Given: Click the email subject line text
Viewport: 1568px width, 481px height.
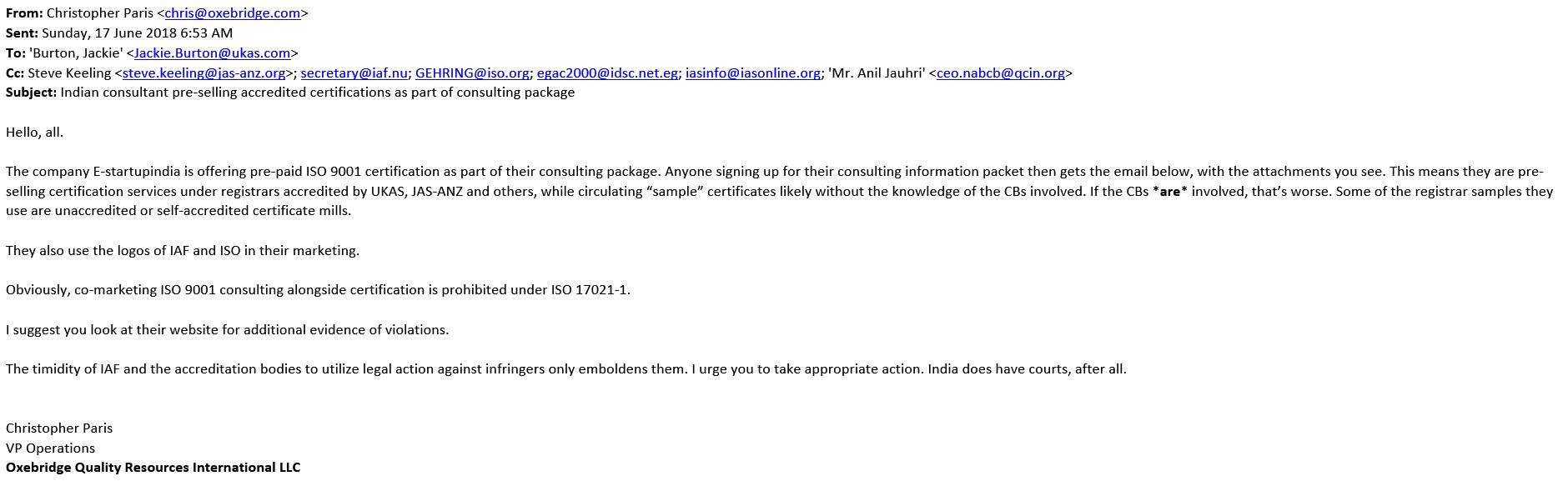Looking at the screenshot, I should (317, 93).
